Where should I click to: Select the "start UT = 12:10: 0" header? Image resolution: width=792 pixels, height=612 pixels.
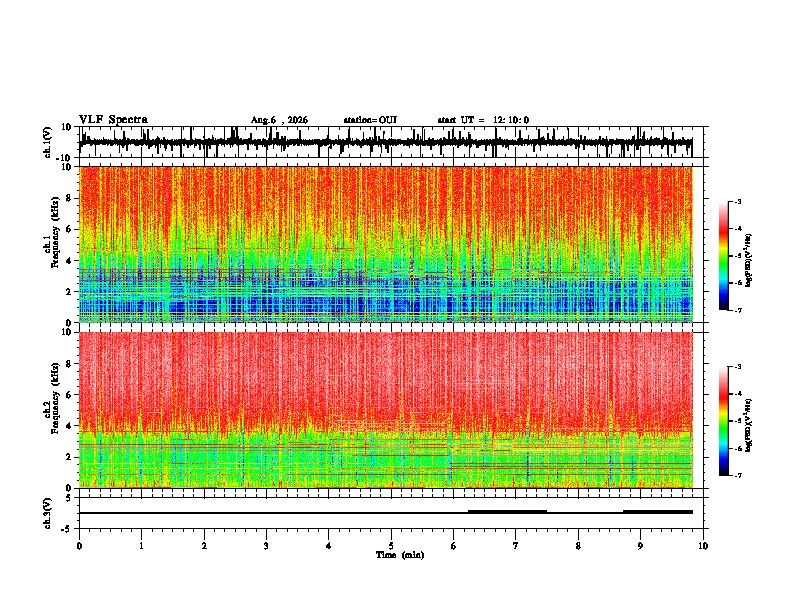click(483, 120)
